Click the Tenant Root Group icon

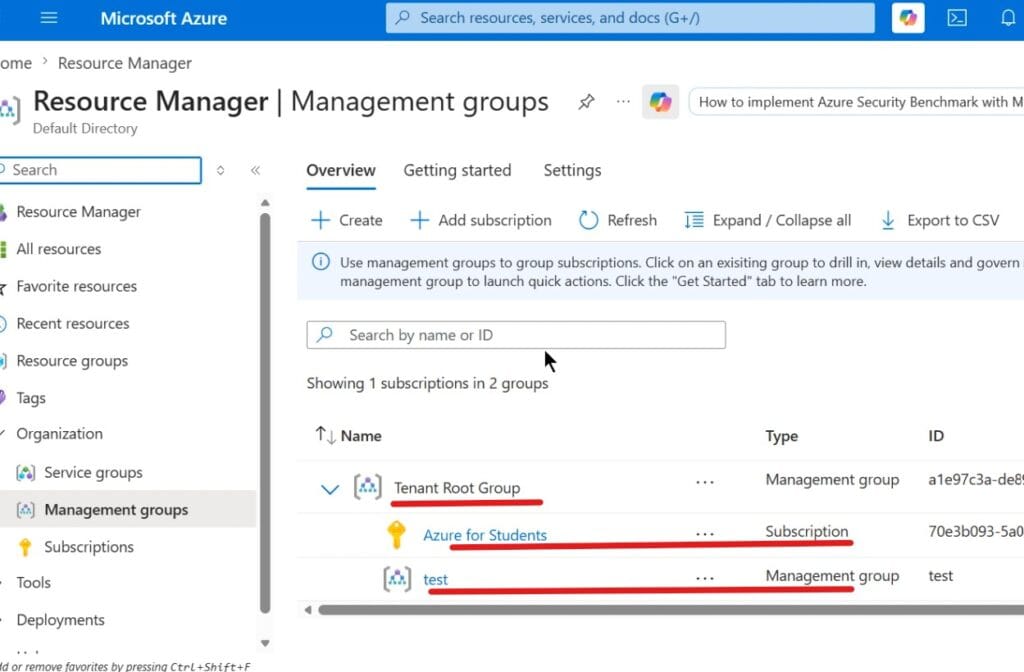[x=368, y=487]
